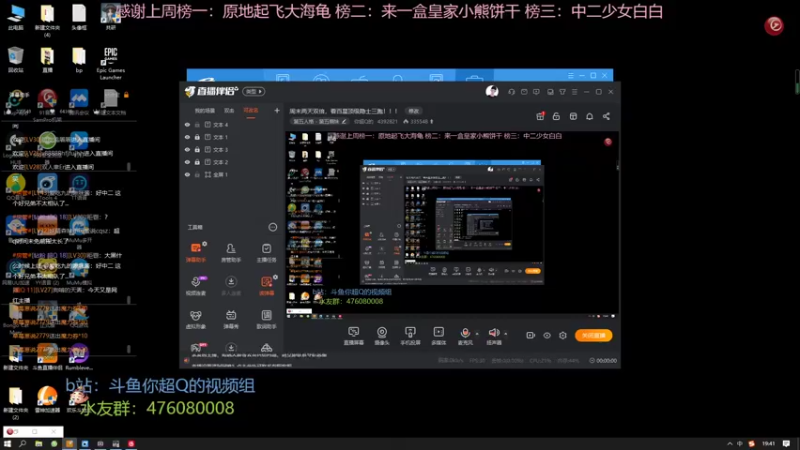Toggle visibility of 文本 4 layer
The width and height of the screenshot is (800, 450).
[187, 124]
